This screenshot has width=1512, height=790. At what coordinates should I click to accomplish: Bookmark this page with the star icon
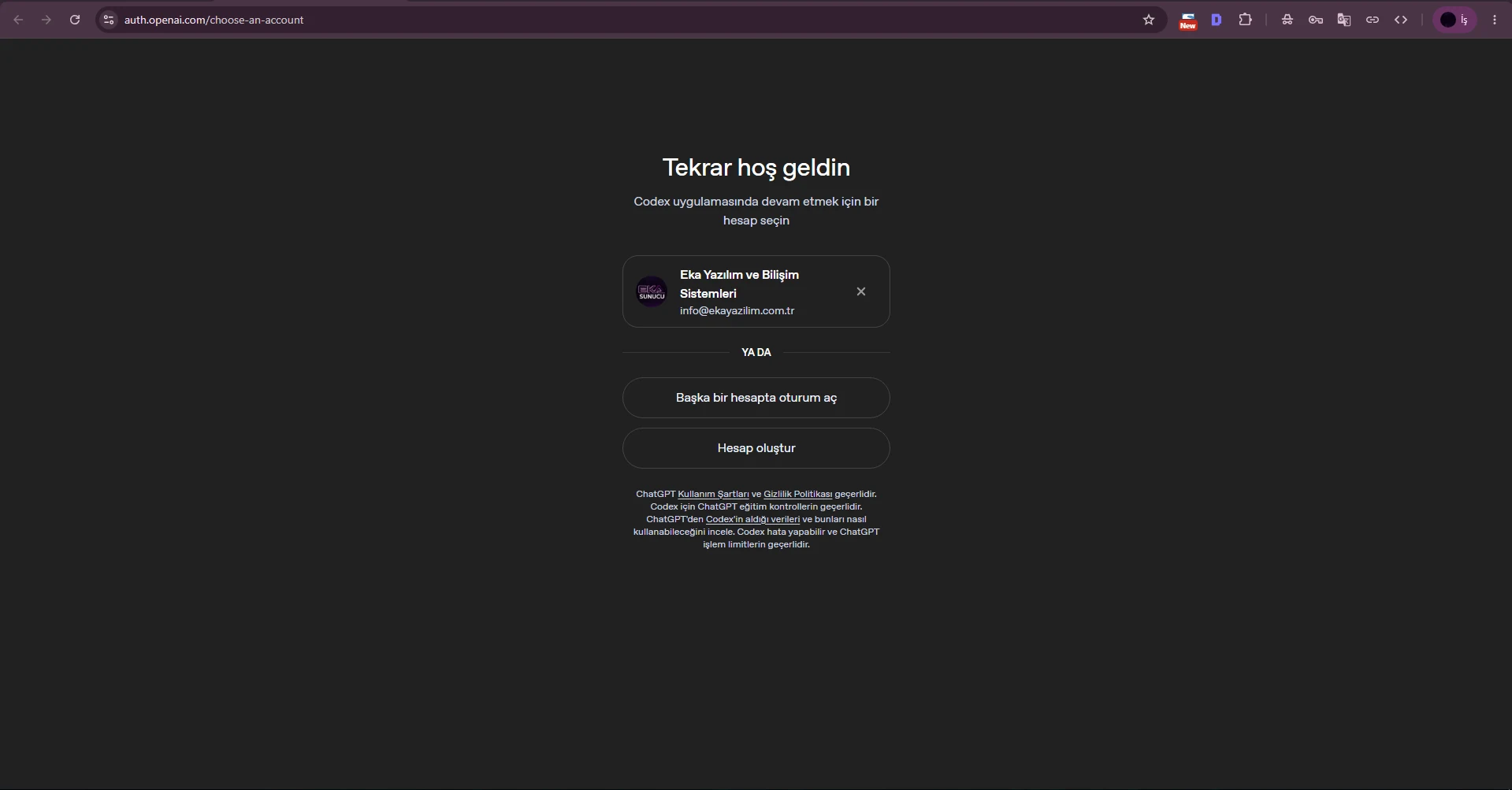tap(1149, 20)
